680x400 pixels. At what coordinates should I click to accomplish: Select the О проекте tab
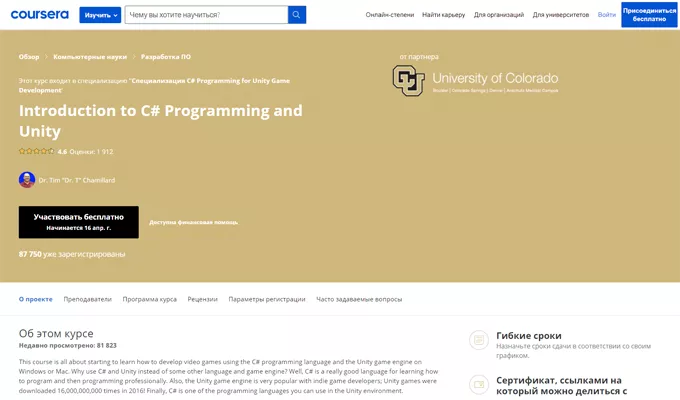tap(36, 299)
